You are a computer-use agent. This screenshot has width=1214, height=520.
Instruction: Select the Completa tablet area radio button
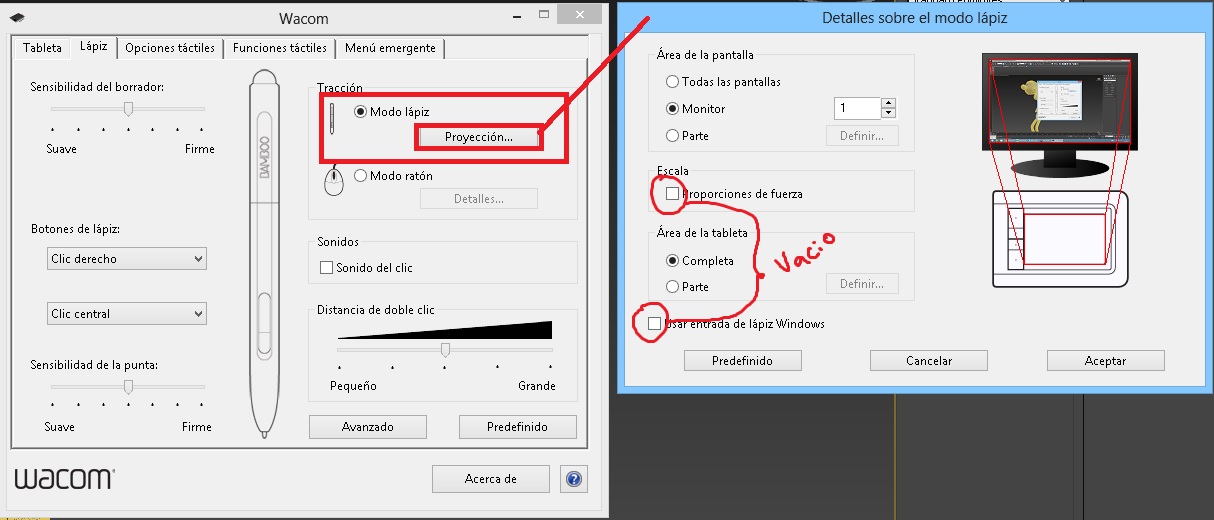[x=672, y=261]
